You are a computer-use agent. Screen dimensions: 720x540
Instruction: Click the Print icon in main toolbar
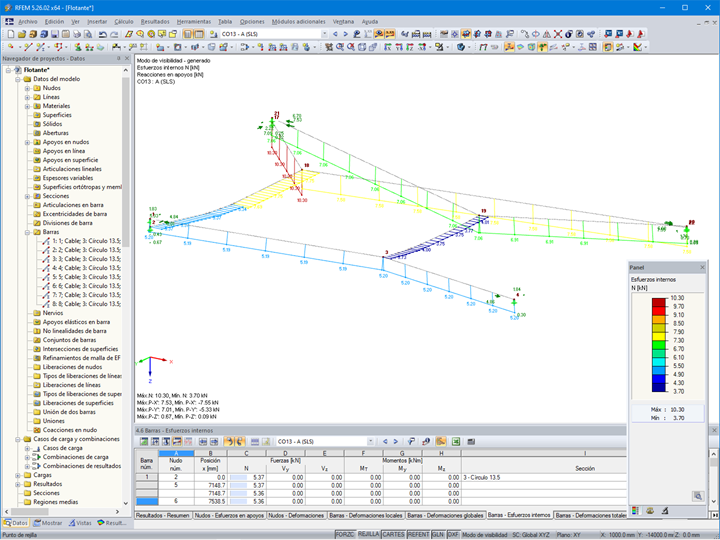coord(77,34)
